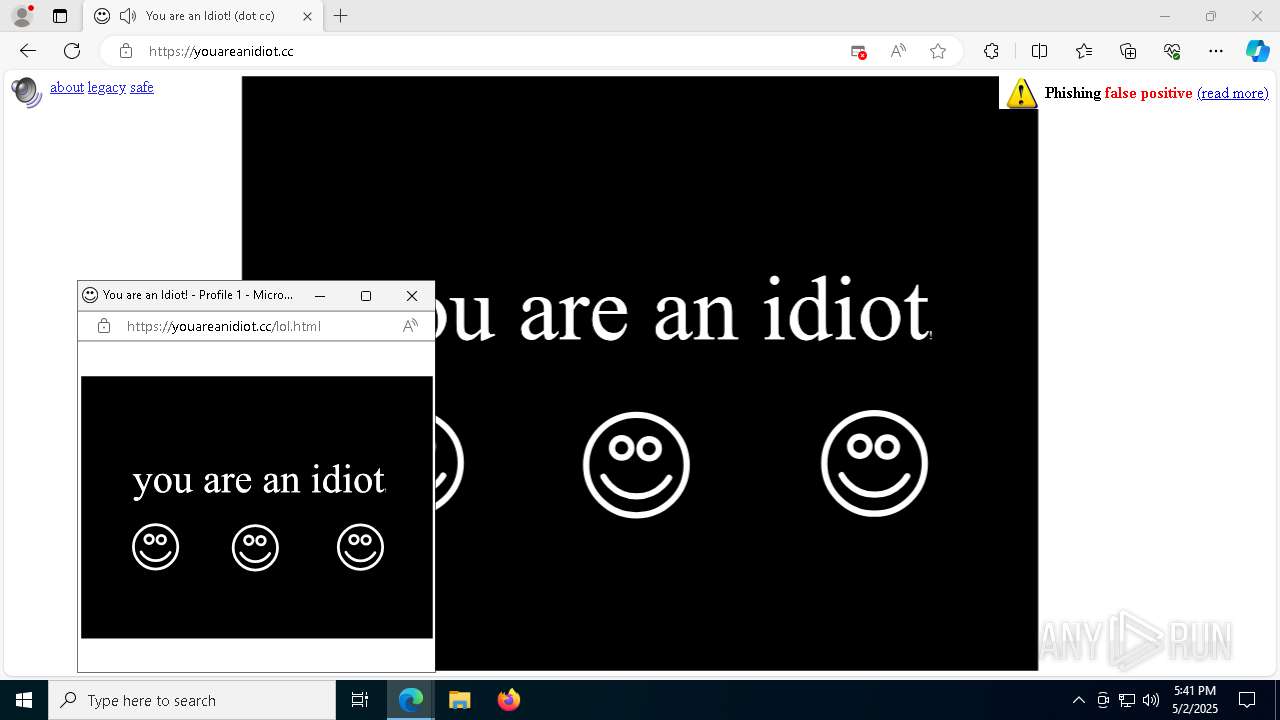Image resolution: width=1280 pixels, height=720 pixels.
Task: Click the left small smiley in the popup
Action: coord(155,547)
